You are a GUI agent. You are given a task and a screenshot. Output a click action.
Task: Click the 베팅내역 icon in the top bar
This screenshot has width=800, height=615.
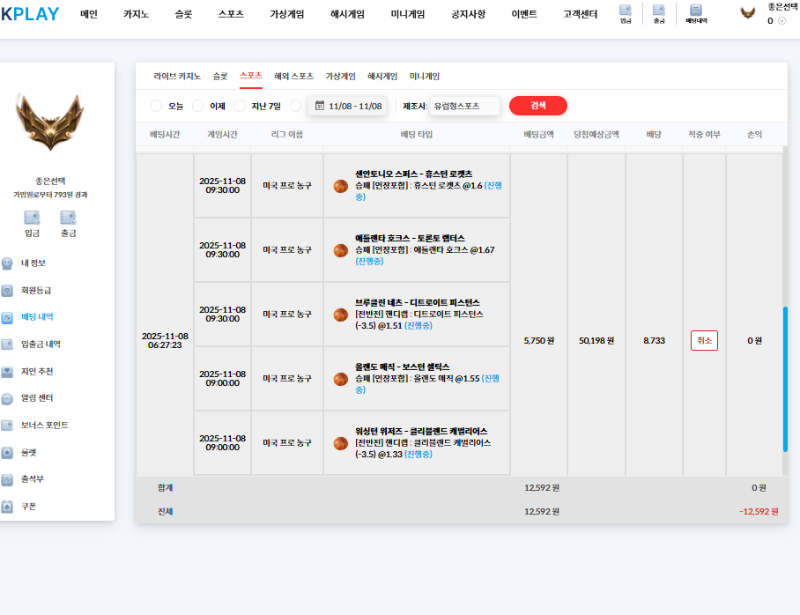tap(695, 11)
